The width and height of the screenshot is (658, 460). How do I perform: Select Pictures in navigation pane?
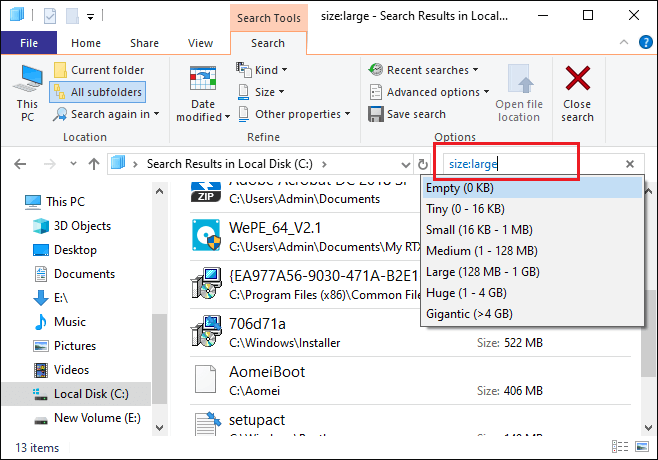75,345
